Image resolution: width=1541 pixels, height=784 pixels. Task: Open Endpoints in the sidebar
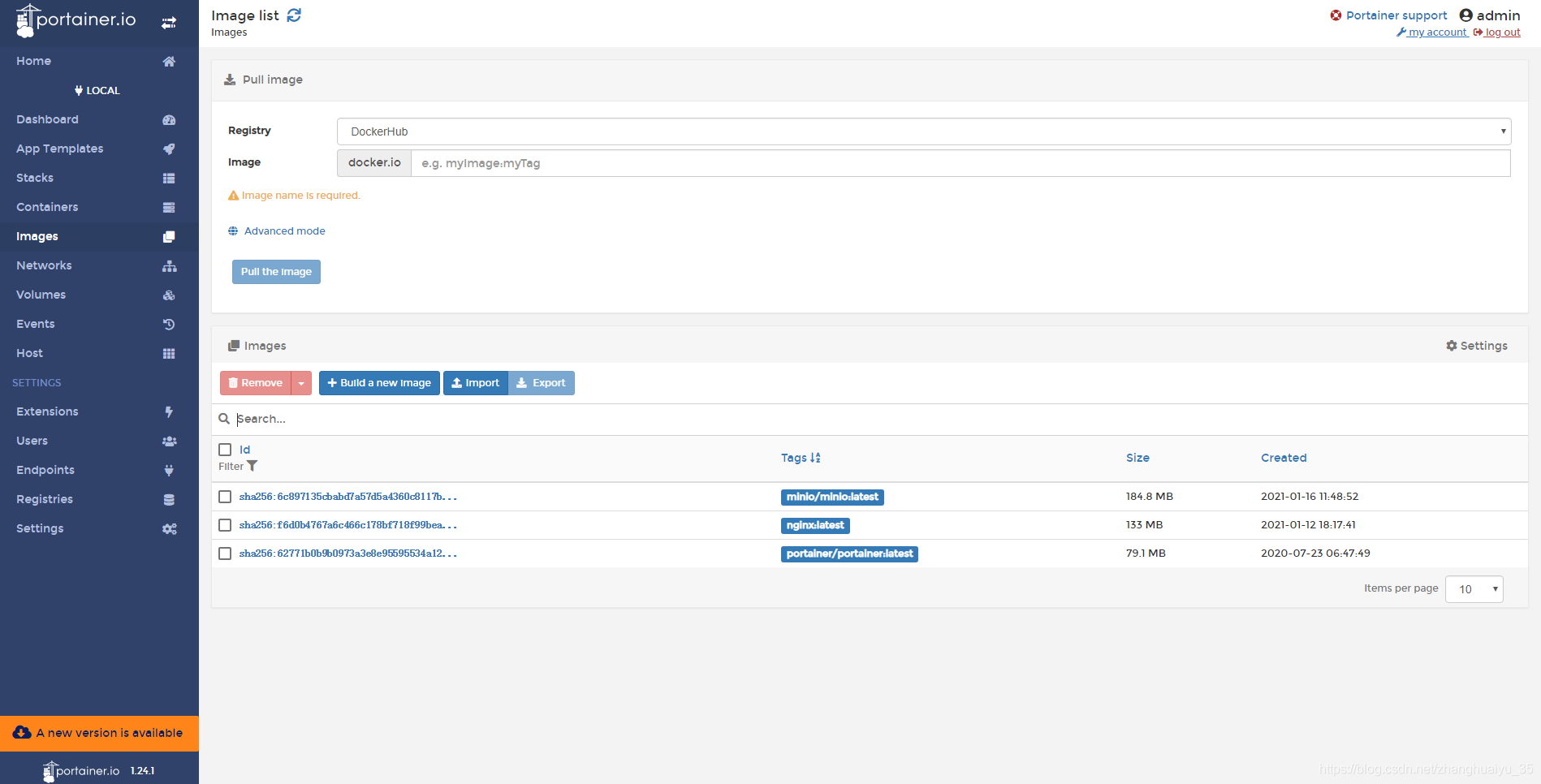(99, 471)
